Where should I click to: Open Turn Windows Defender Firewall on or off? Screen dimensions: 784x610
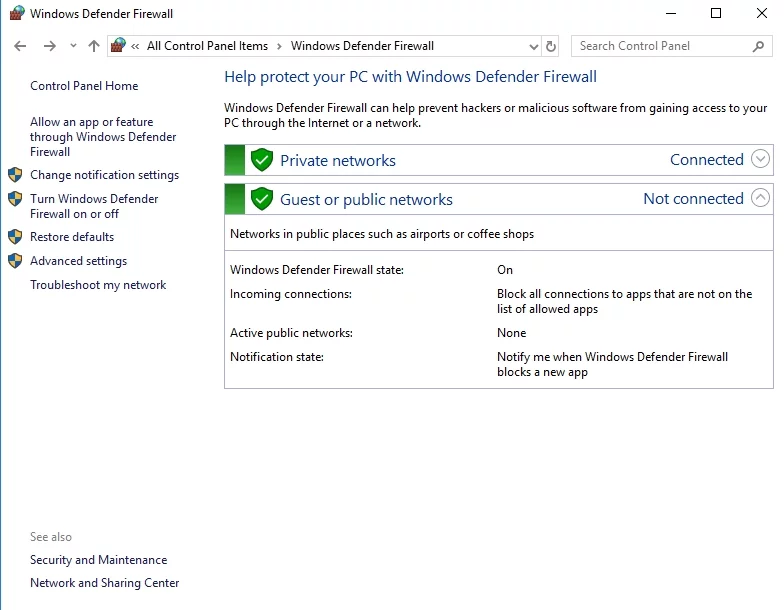(94, 206)
